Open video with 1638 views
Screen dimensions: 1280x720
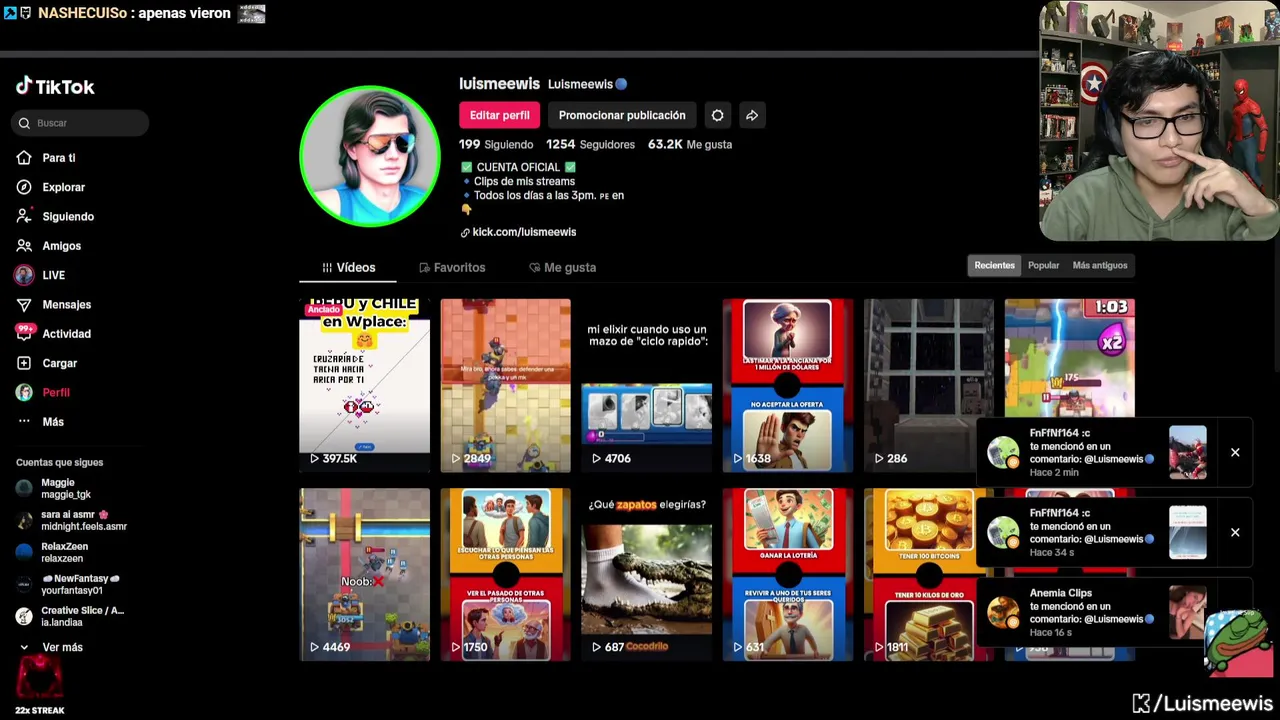787,385
